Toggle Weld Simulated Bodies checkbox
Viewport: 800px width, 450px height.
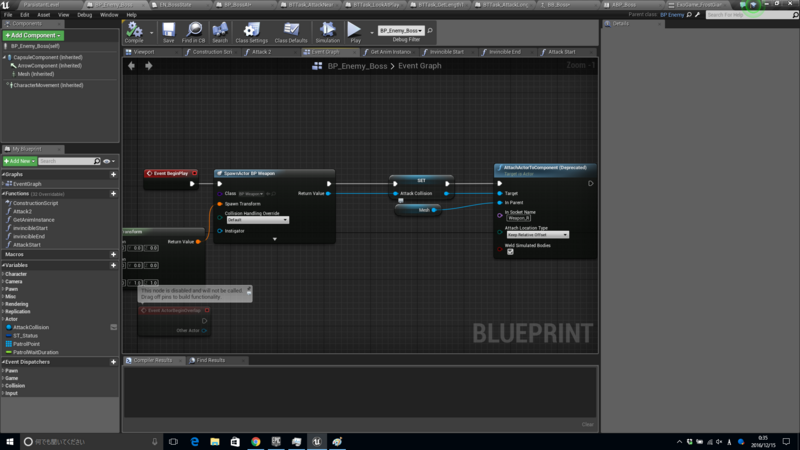(x=510, y=252)
